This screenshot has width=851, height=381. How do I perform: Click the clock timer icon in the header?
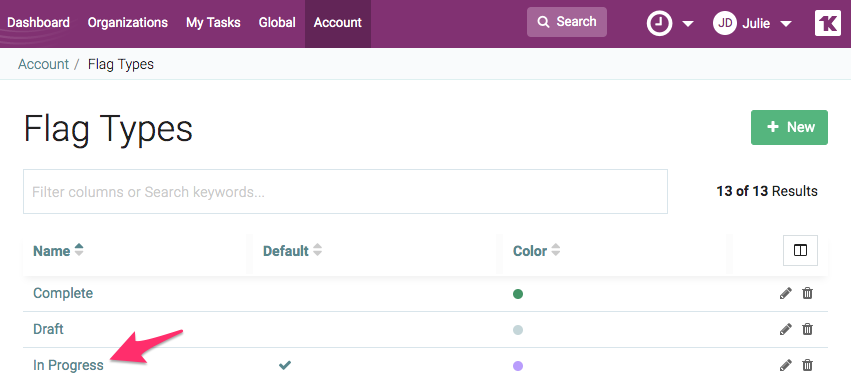pos(659,24)
